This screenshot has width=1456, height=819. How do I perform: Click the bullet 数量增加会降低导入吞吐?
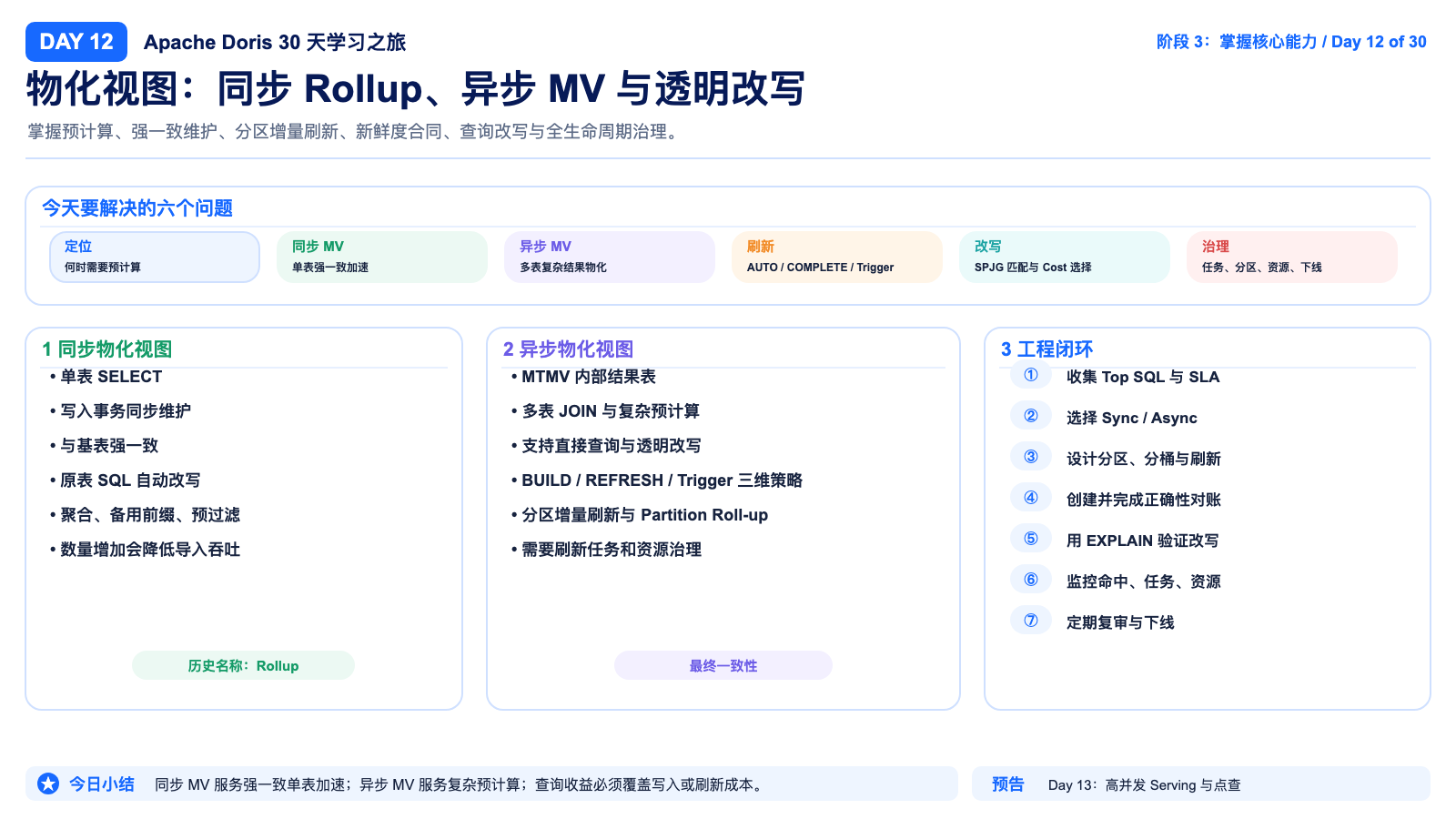146,550
